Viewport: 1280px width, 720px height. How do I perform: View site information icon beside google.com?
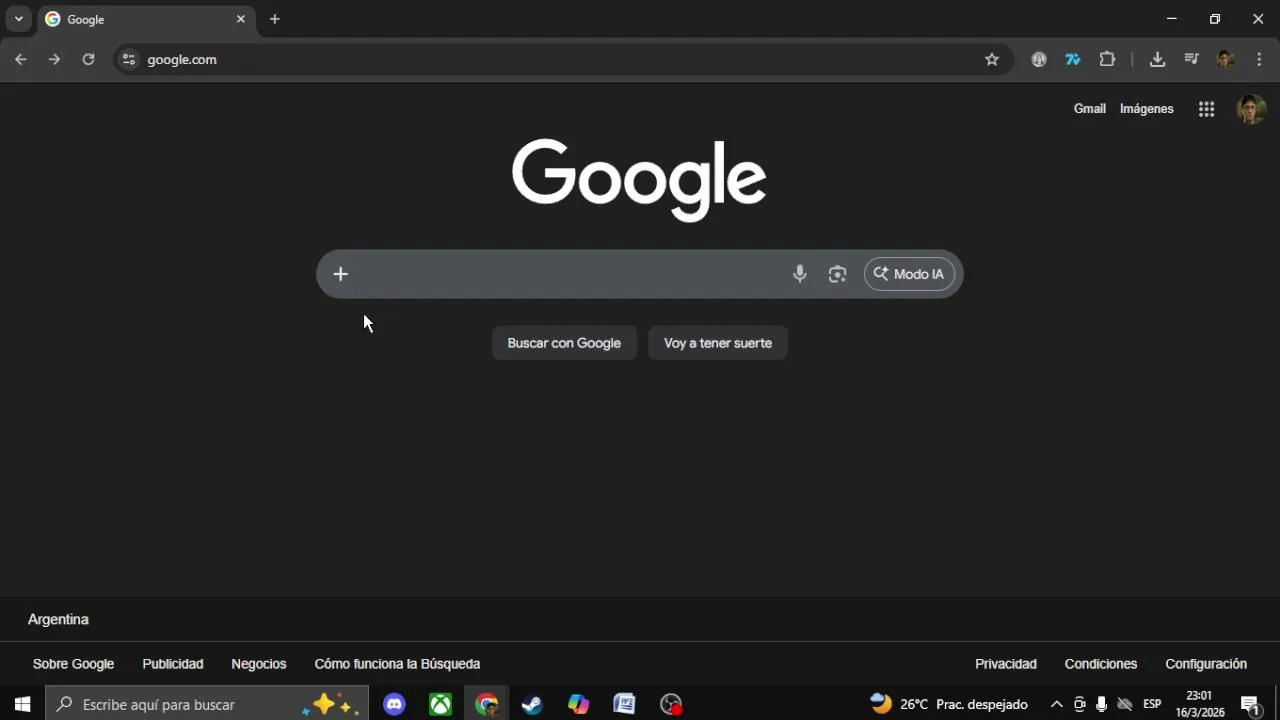128,60
